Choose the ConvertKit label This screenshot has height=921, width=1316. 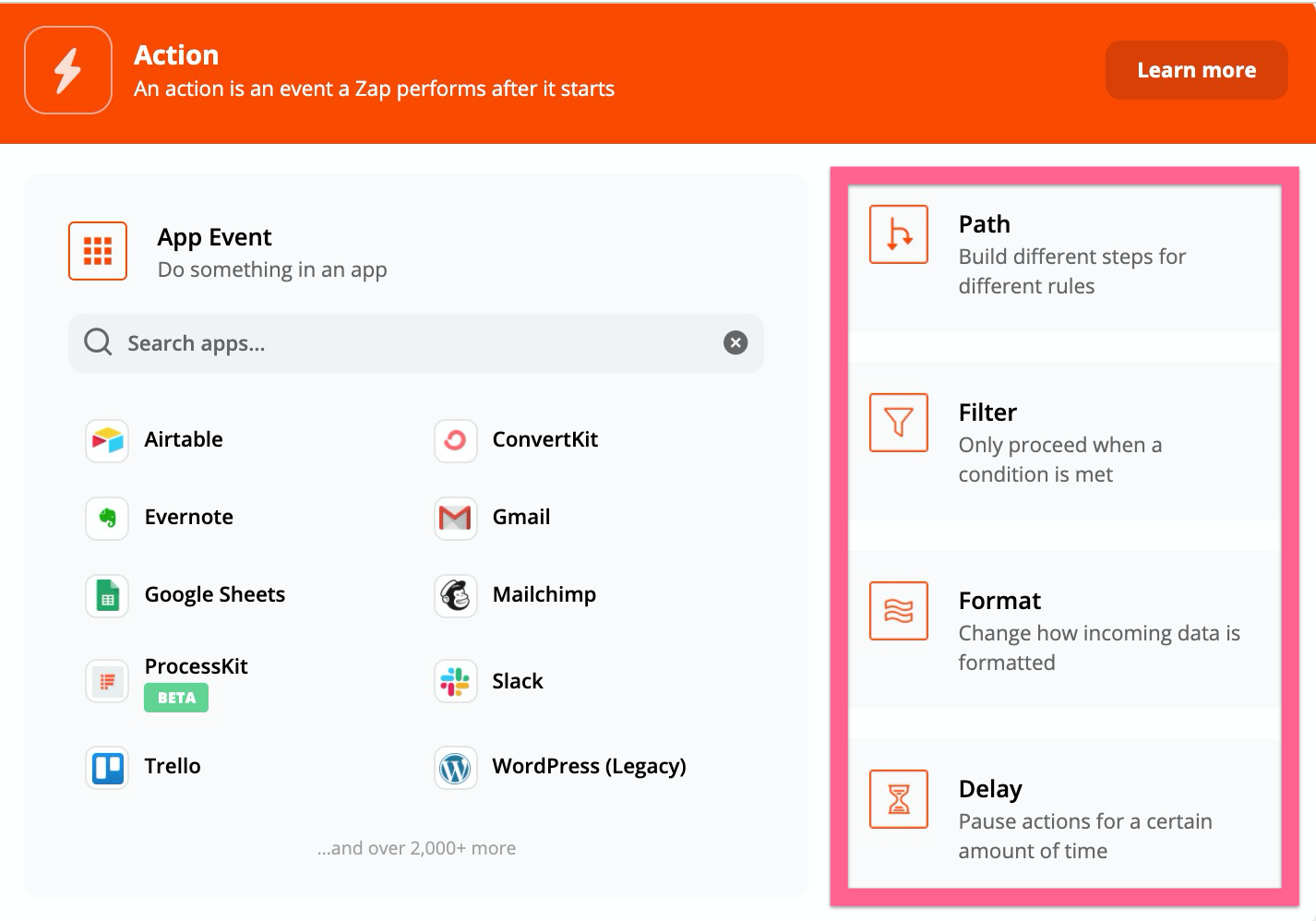(545, 439)
